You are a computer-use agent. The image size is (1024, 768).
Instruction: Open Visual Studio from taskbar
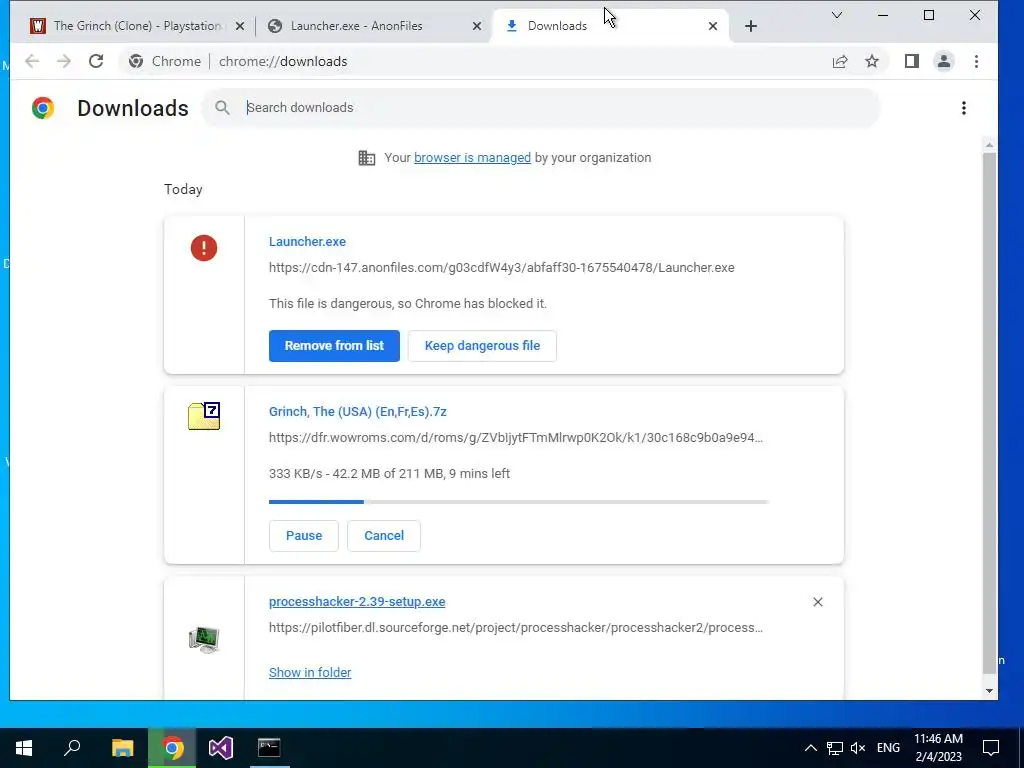221,748
